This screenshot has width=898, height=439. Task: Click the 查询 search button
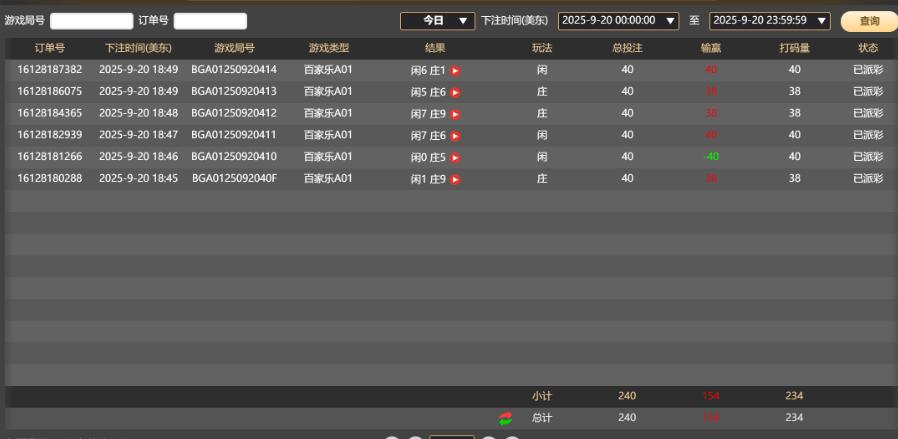[x=869, y=21]
